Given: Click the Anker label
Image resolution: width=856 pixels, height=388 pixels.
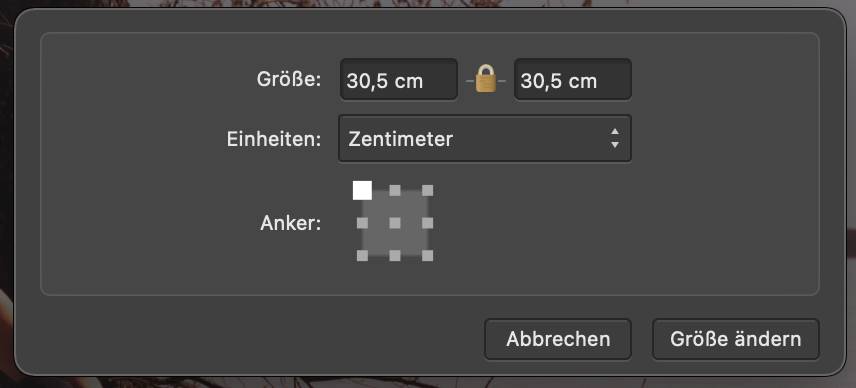Looking at the screenshot, I should pos(290,223).
